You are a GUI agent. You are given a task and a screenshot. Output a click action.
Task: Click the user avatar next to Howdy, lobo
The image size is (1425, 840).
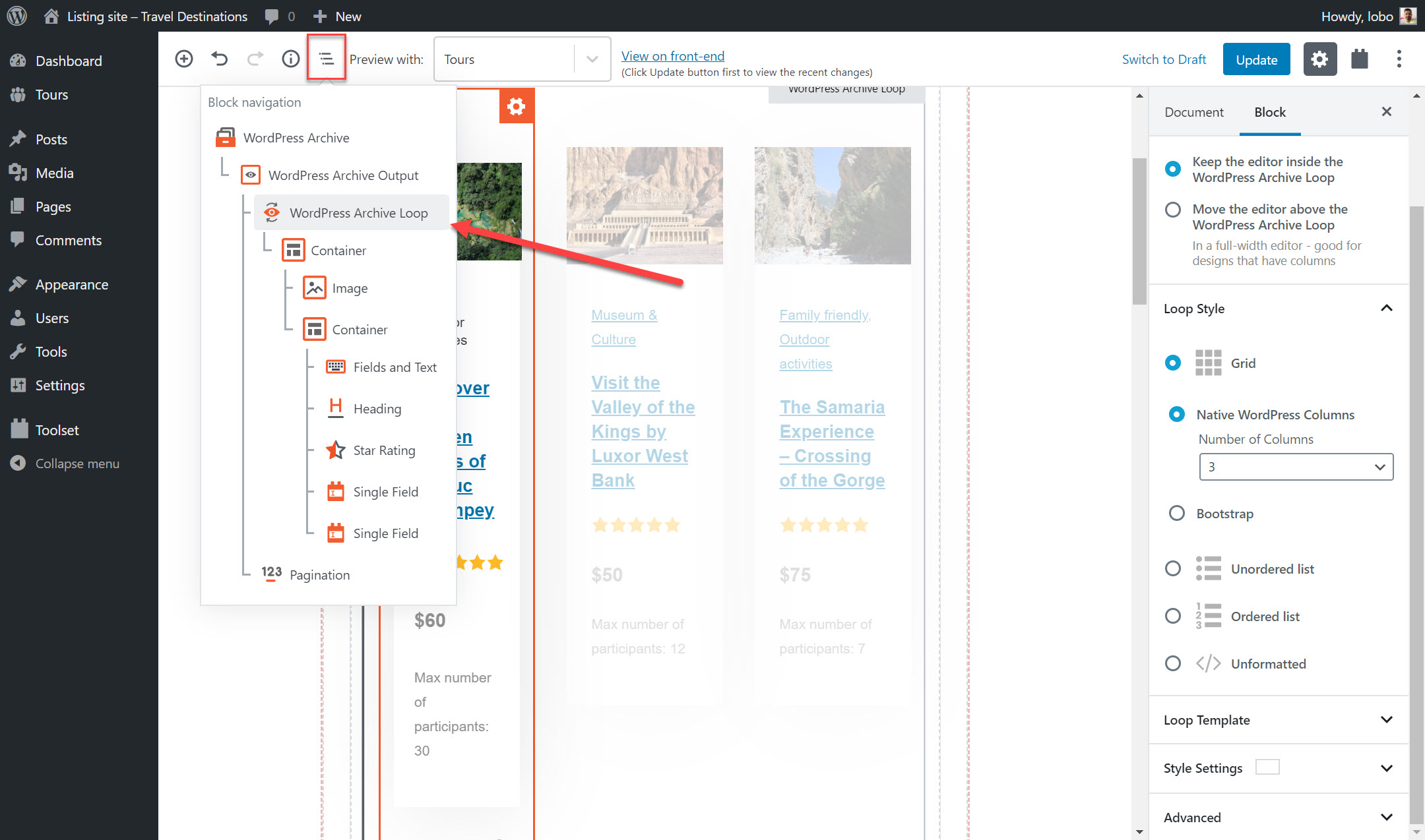pos(1408,16)
